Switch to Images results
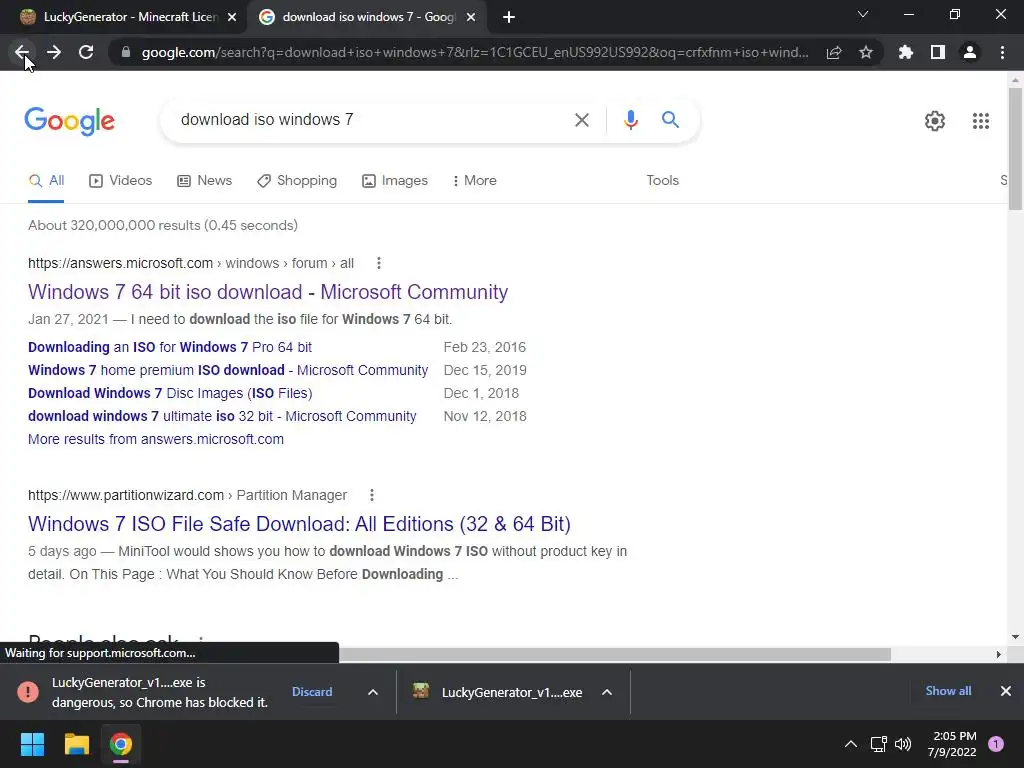 click(x=395, y=181)
